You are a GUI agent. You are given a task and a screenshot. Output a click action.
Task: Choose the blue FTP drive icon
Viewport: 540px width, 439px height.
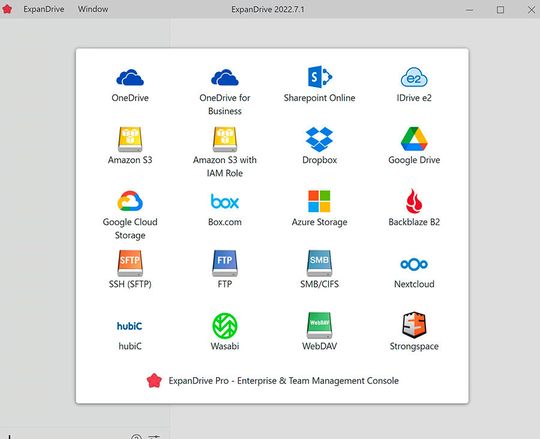coord(225,263)
